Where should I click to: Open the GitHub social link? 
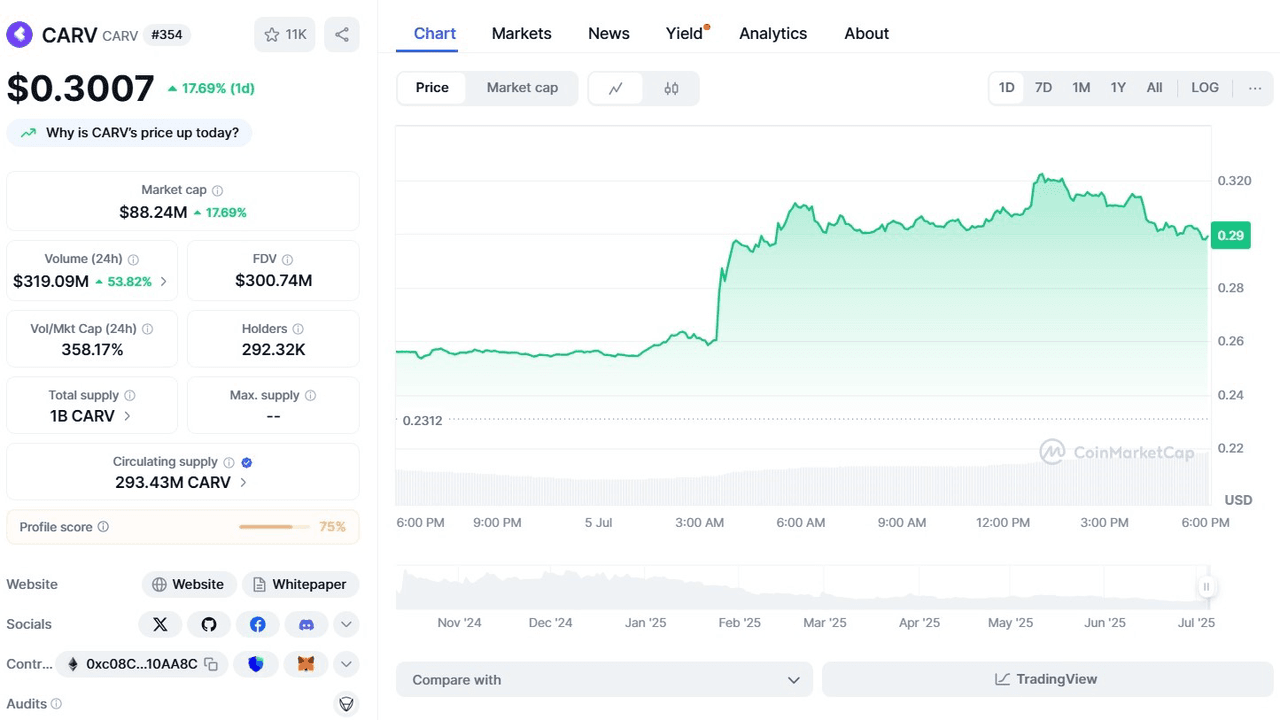pyautogui.click(x=209, y=624)
